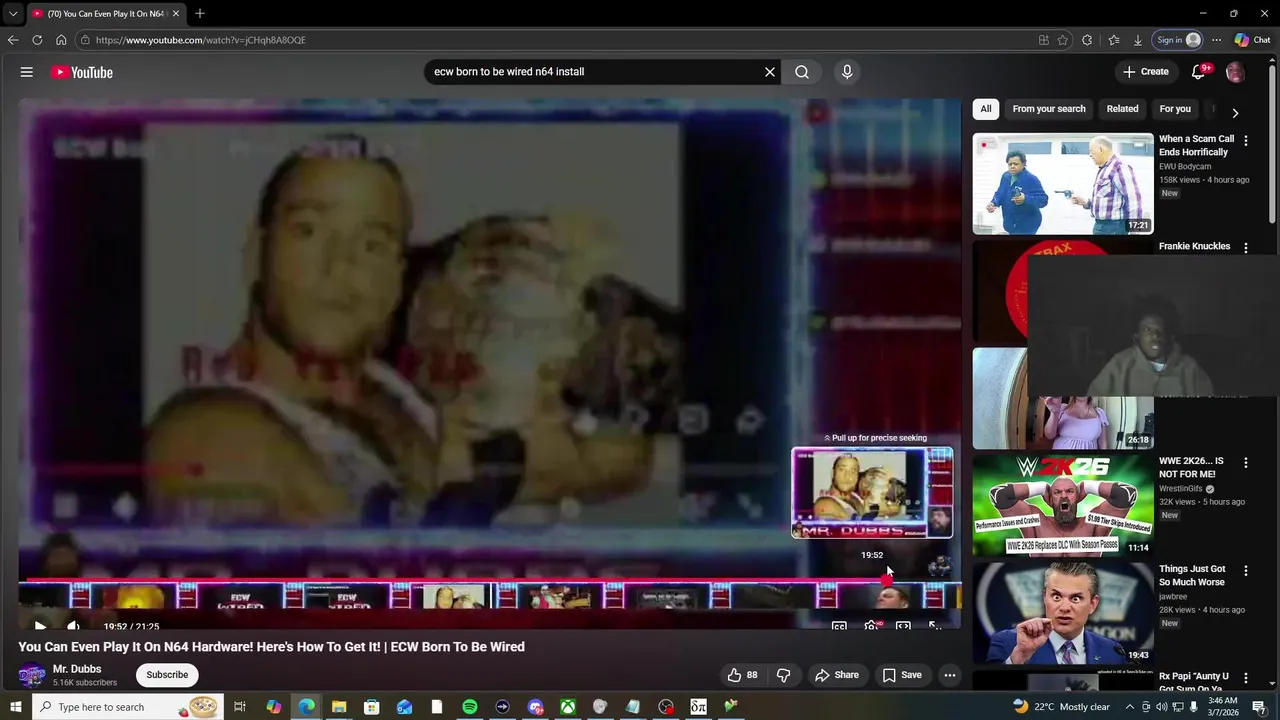Go back in browser history
The height and width of the screenshot is (720, 1280).
coord(13,40)
